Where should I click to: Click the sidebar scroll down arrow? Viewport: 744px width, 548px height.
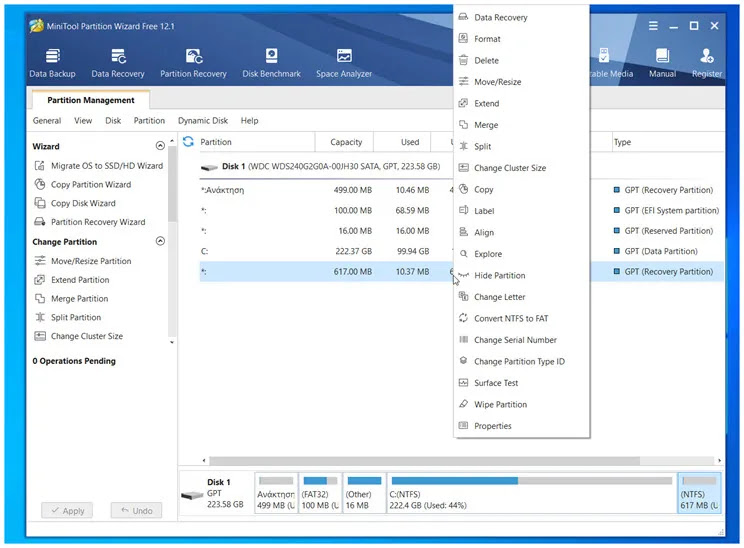click(172, 342)
